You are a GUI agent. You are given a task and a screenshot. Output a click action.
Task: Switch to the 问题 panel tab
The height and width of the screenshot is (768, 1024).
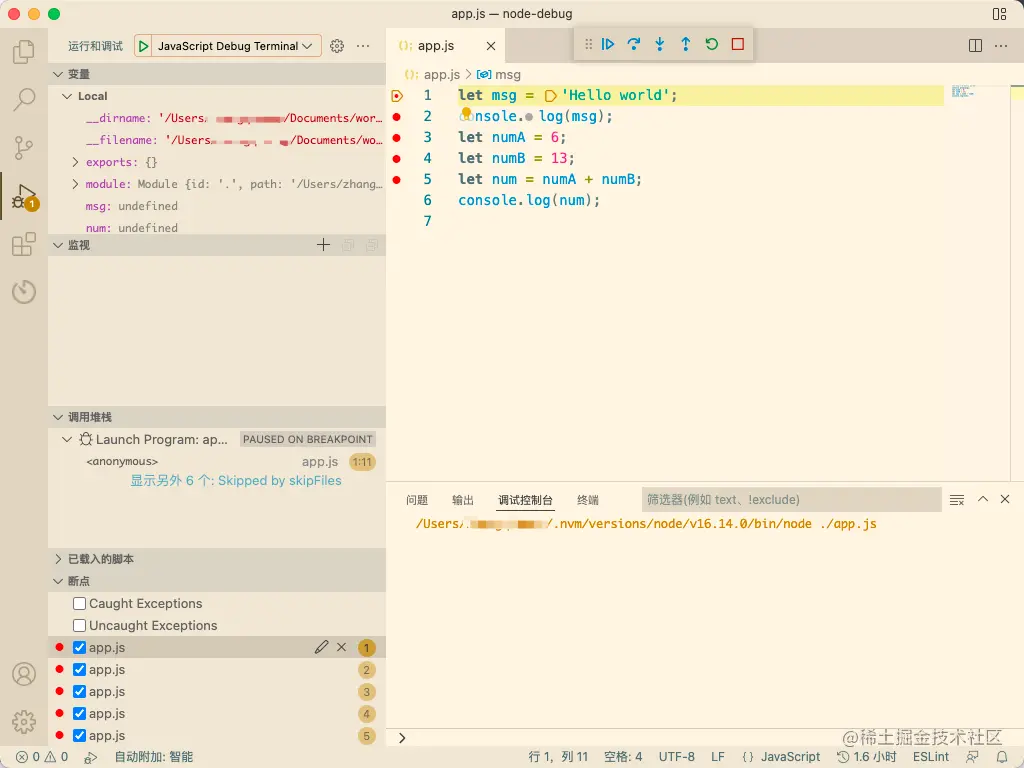(417, 500)
